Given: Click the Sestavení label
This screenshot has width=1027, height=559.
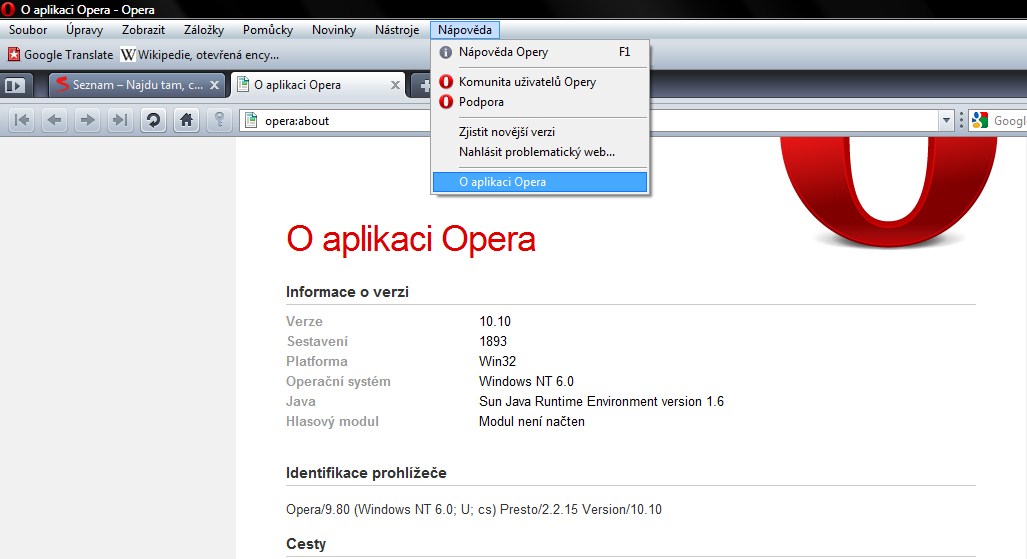Looking at the screenshot, I should (x=317, y=341).
